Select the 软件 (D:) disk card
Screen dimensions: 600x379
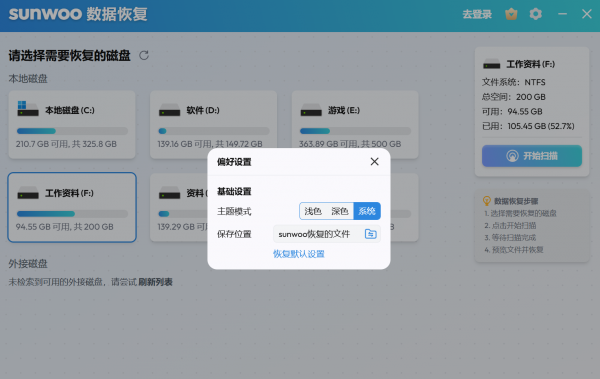pyautogui.click(x=214, y=124)
